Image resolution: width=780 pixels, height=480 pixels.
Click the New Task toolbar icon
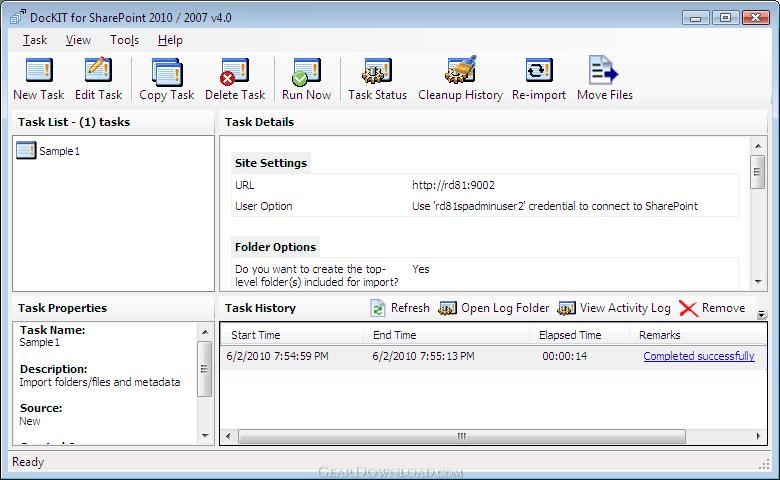(39, 70)
